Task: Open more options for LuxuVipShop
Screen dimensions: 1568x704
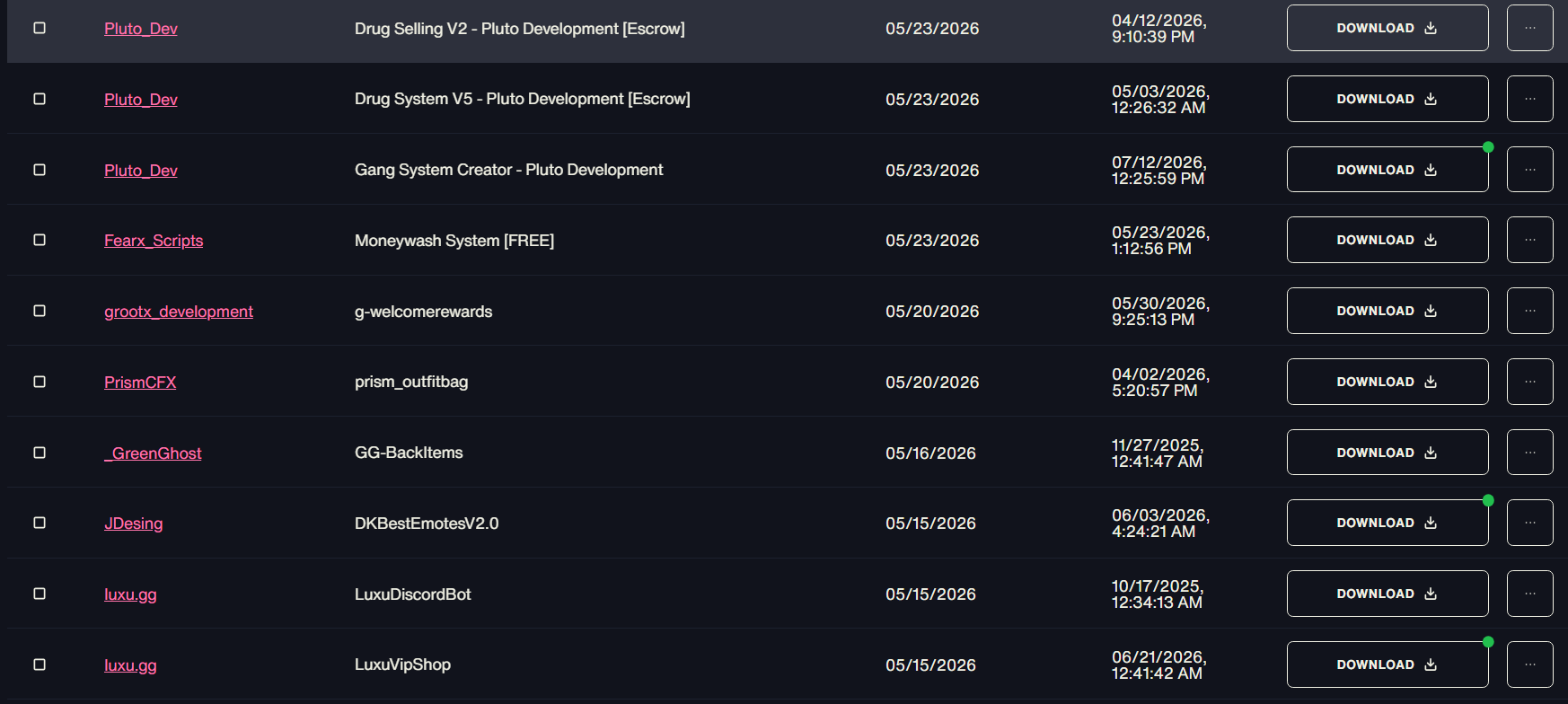Action: click(x=1530, y=664)
